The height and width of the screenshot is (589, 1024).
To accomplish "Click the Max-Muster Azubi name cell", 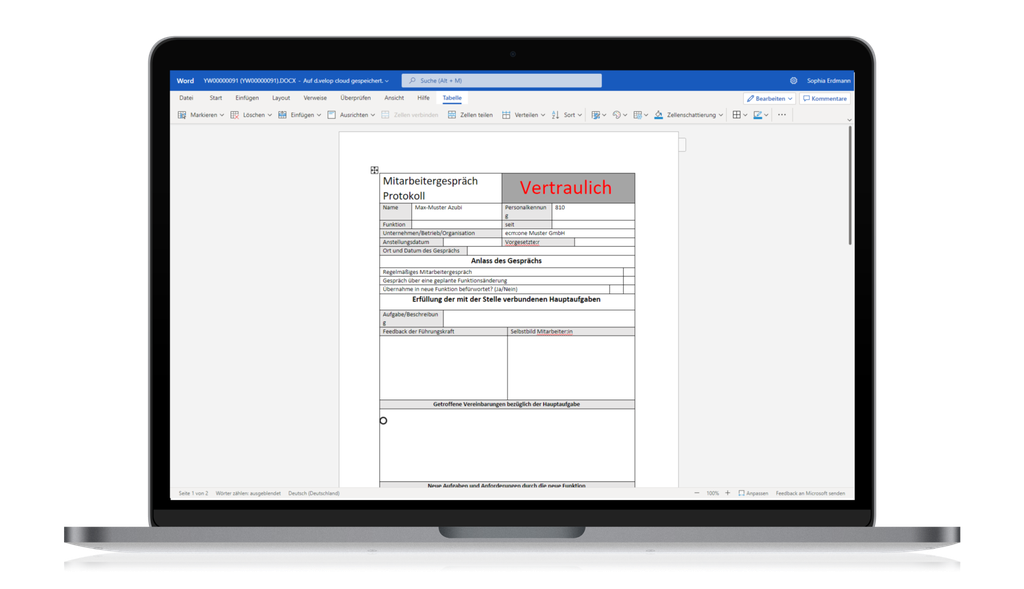I will pyautogui.click(x=457, y=211).
